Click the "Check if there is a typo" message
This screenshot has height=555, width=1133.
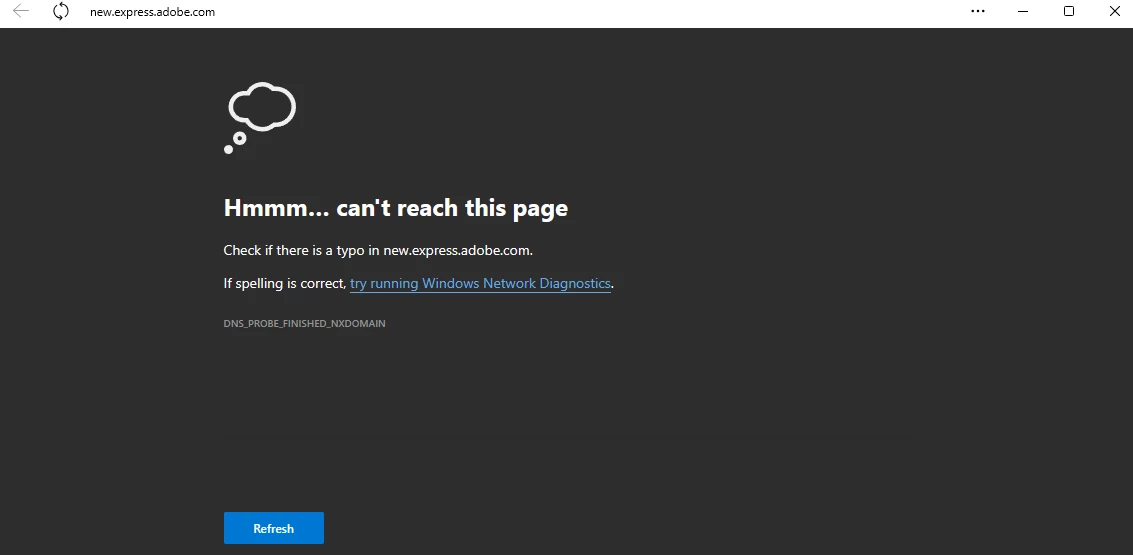click(x=378, y=251)
